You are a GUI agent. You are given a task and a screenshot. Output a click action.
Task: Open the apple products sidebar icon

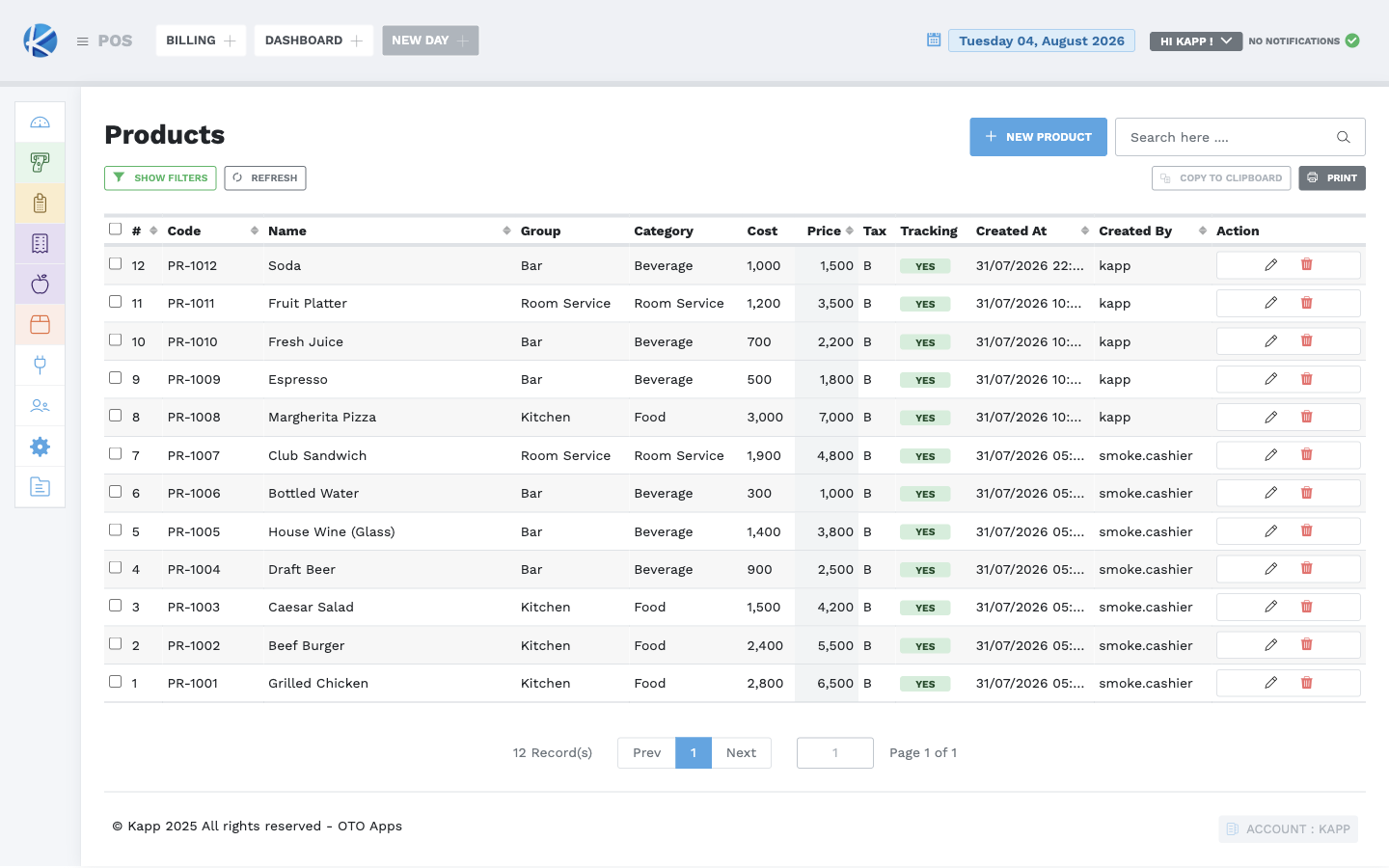click(40, 285)
